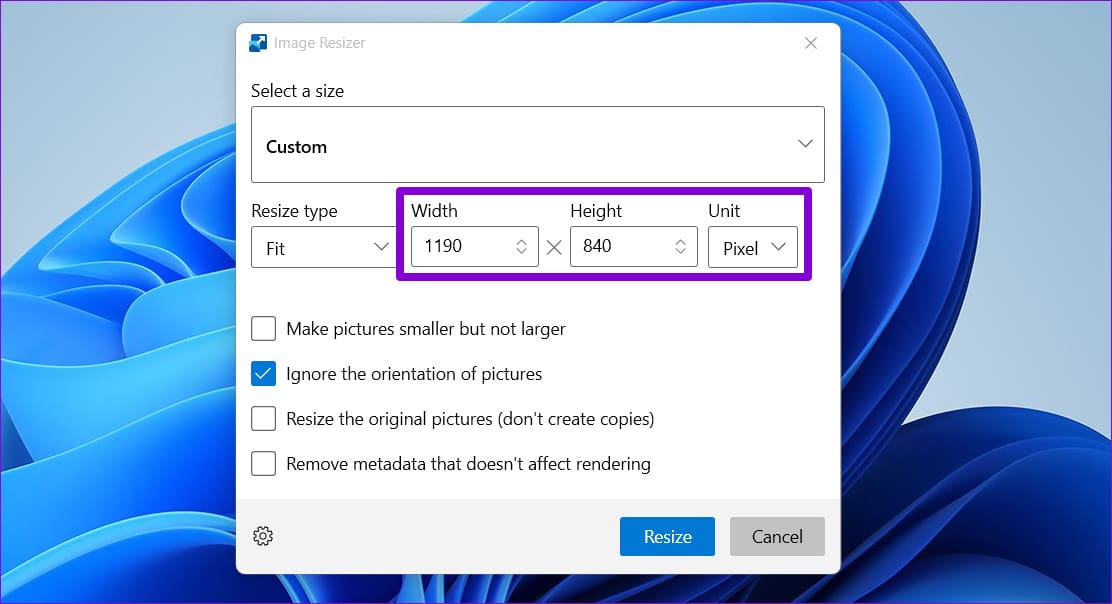Image resolution: width=1112 pixels, height=604 pixels.
Task: Decrease width with the down arrow
Action: 521,251
